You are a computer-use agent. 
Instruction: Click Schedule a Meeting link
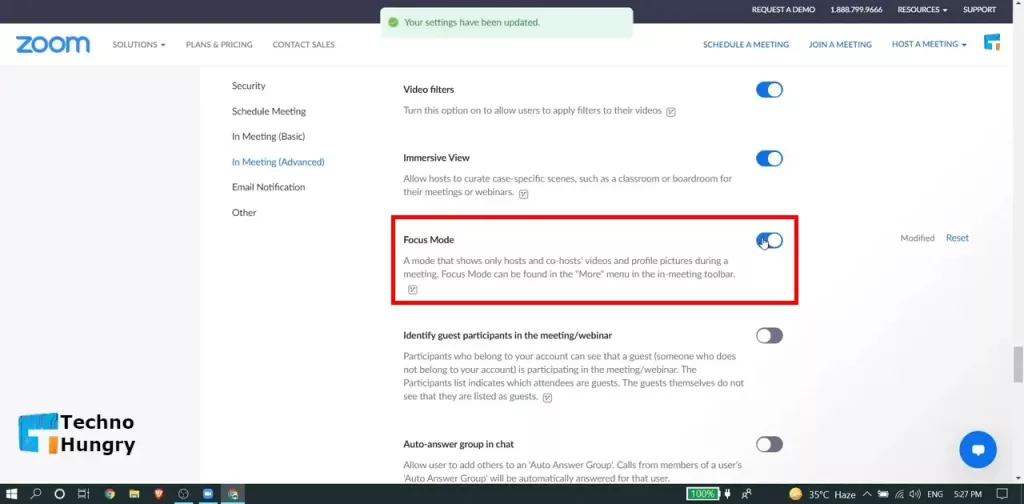coord(746,44)
